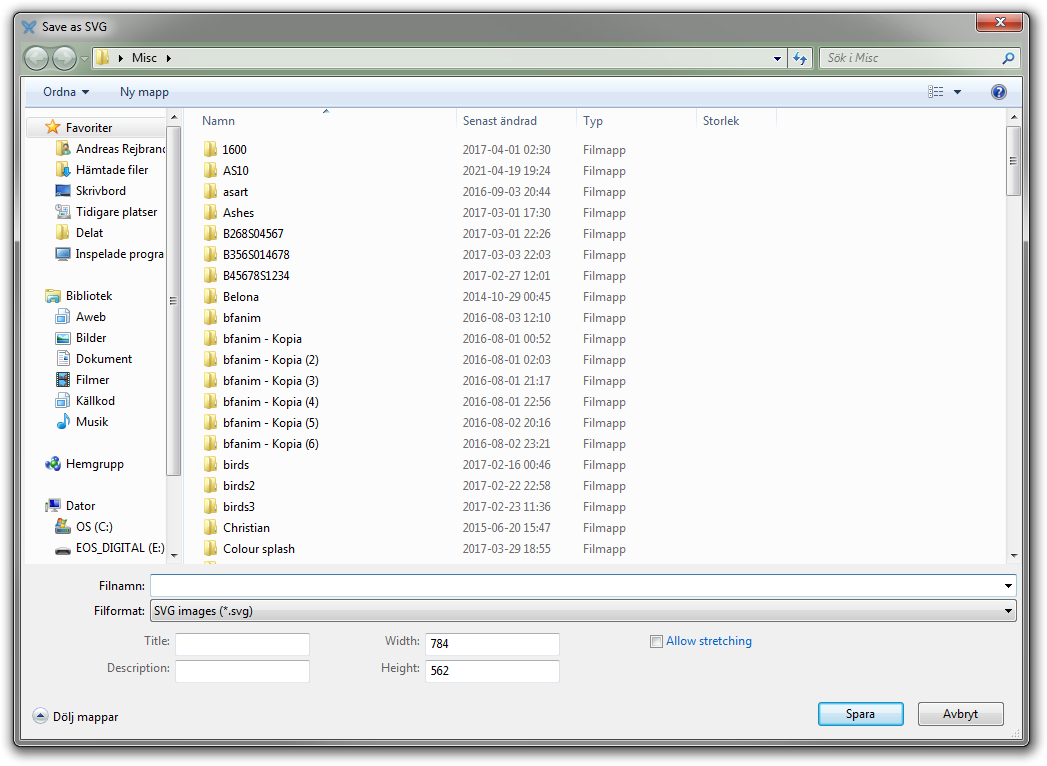Click Ny mapp in the toolbar
Image resolution: width=1047 pixels, height=766 pixels.
coord(144,92)
